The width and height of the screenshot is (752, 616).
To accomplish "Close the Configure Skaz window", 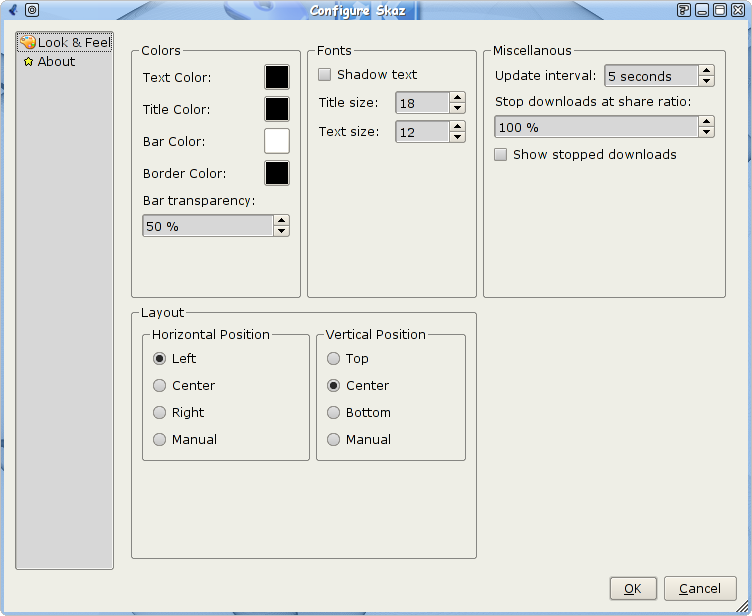I will click(738, 10).
